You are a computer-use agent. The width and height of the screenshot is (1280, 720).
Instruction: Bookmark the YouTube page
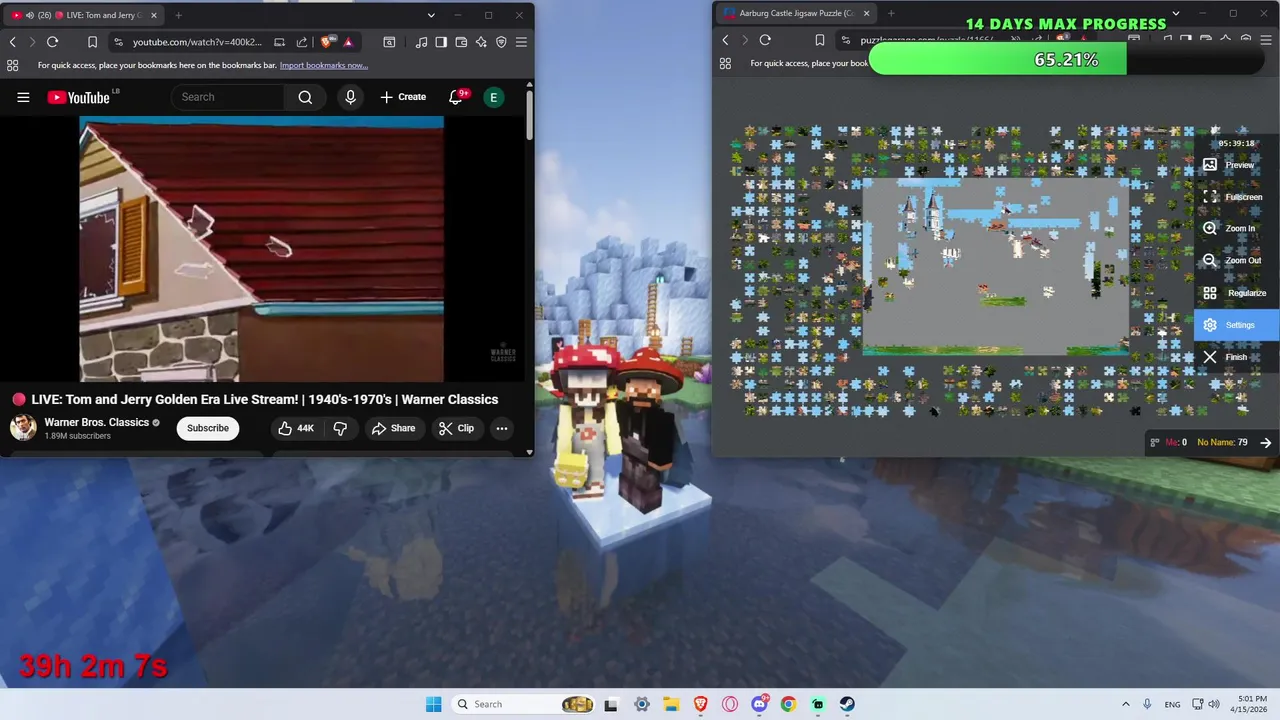pos(92,42)
